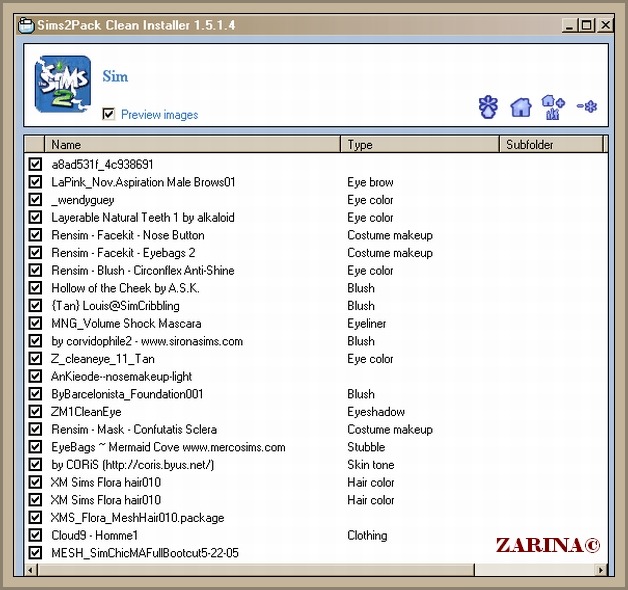Screen dimensions: 628x590
Task: Select AnKieode--nosemakeup-light entry
Action: pos(121,376)
